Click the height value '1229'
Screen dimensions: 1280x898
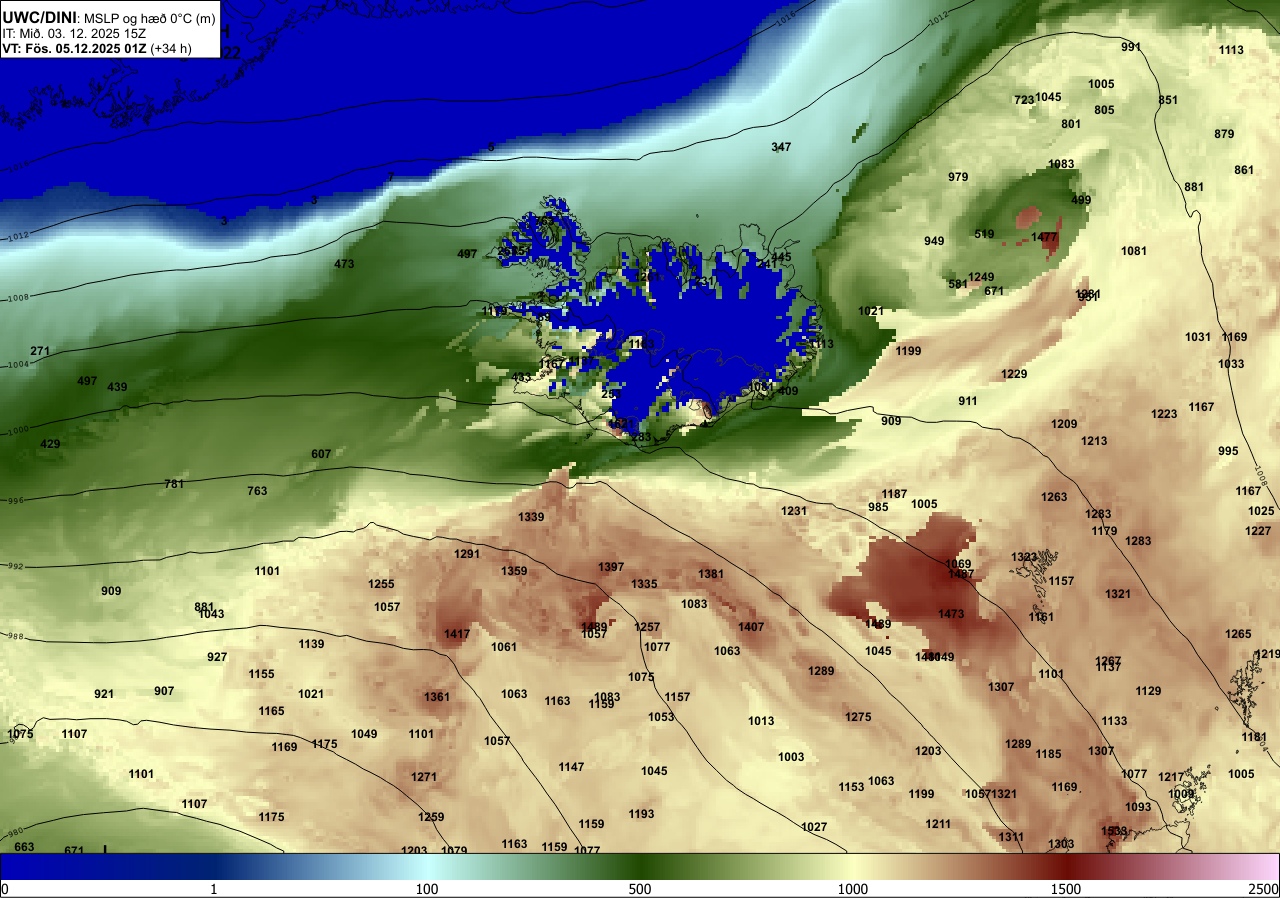tap(1014, 374)
